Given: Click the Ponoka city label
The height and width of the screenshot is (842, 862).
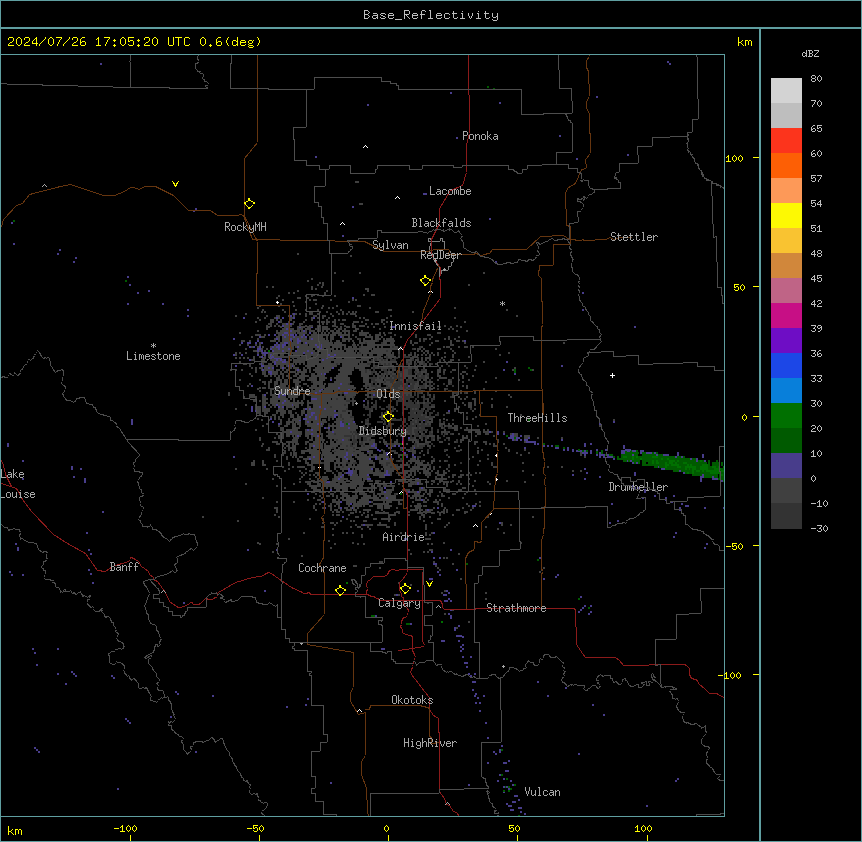Looking at the screenshot, I should [480, 136].
